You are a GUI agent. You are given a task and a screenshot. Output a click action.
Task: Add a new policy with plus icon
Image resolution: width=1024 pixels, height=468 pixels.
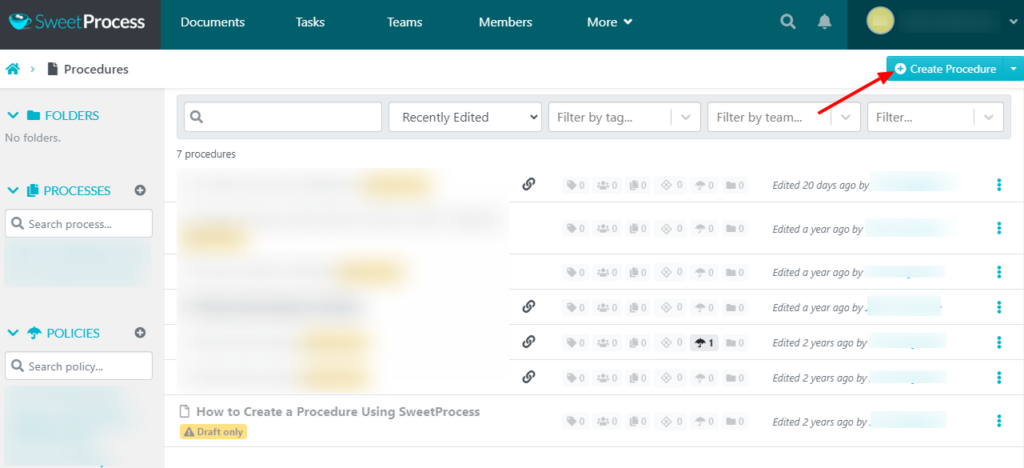tap(140, 333)
